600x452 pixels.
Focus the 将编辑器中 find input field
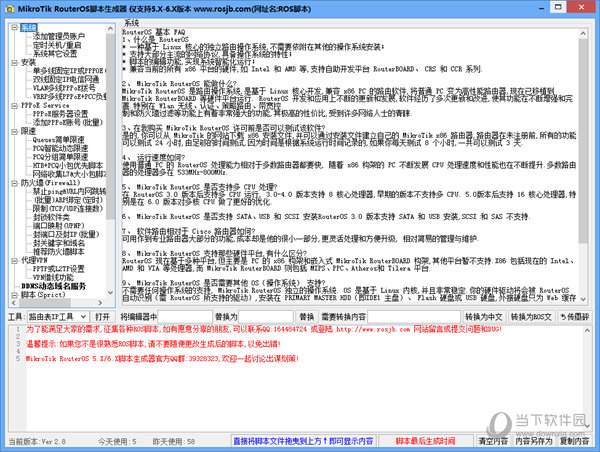(185, 317)
